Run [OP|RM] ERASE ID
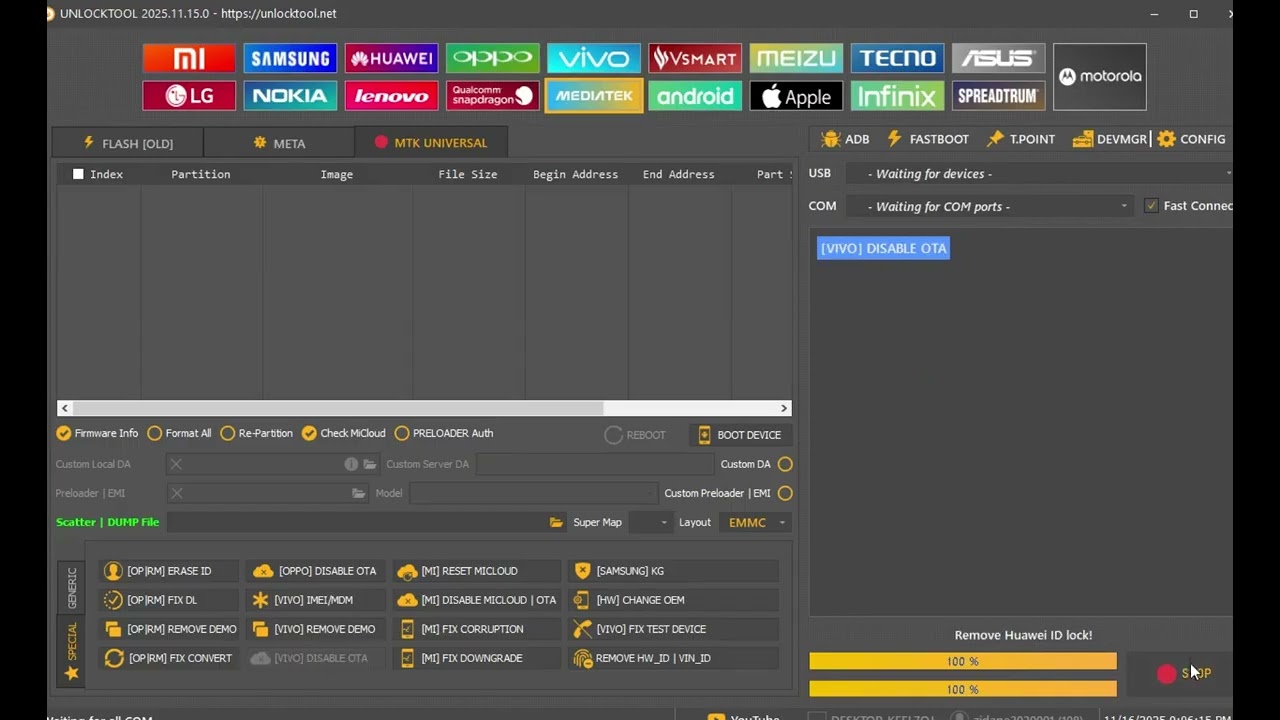Viewport: 1280px width, 720px height. tap(169, 571)
